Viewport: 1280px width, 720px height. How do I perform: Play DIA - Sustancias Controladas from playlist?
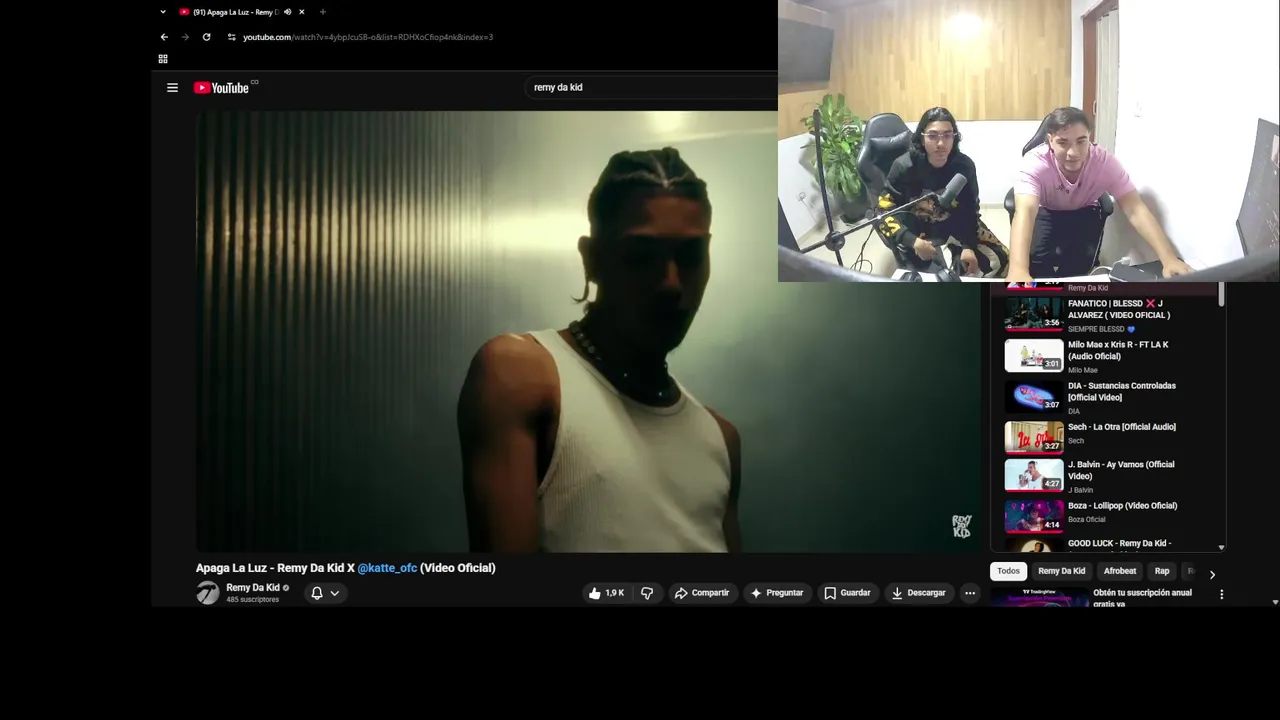tap(1122, 391)
